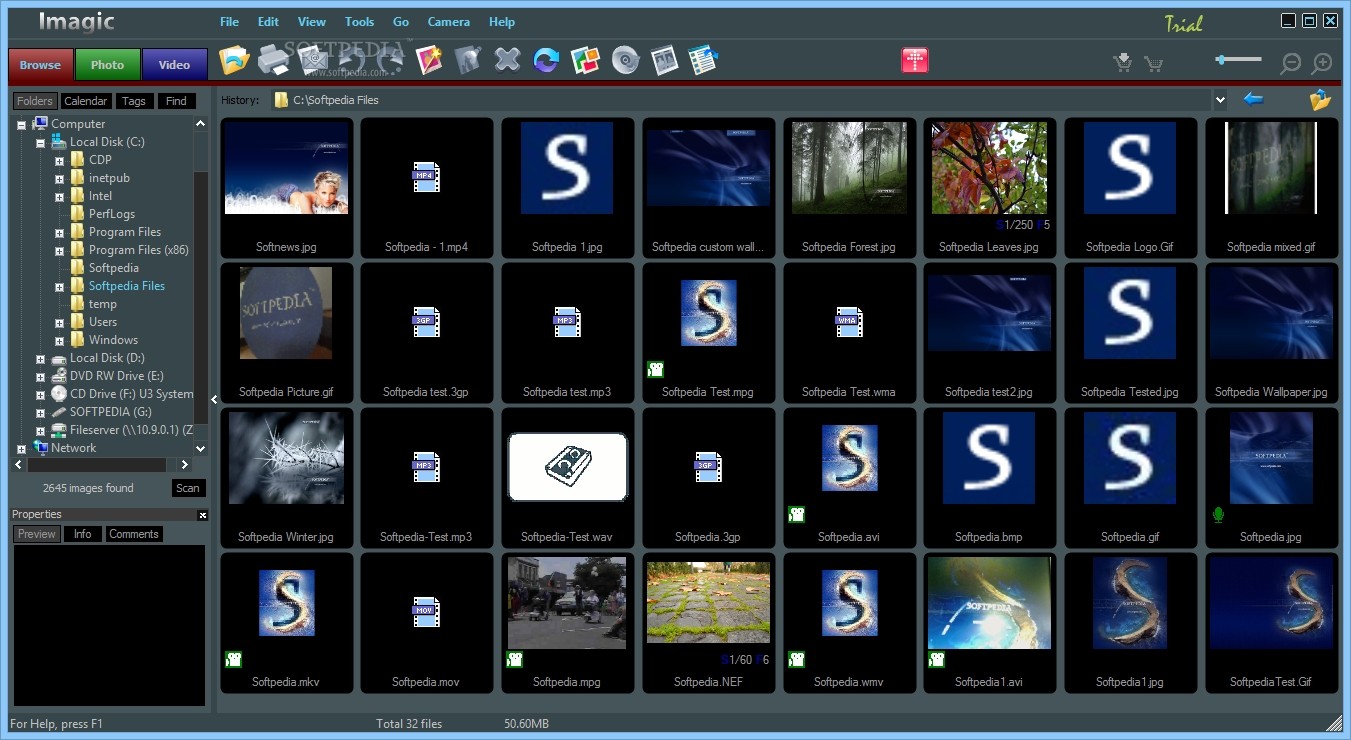Select the PerfLogs folder in tree
The height and width of the screenshot is (740, 1351).
pyautogui.click(x=111, y=214)
